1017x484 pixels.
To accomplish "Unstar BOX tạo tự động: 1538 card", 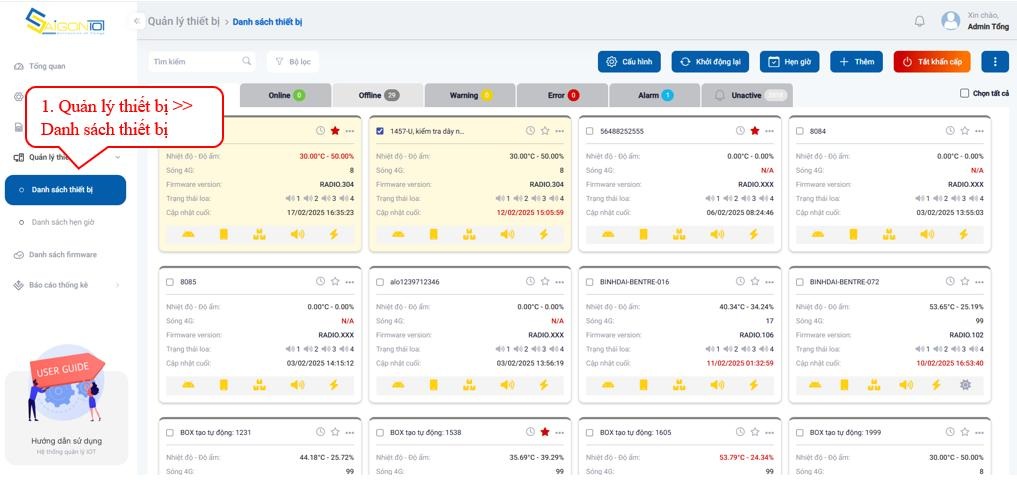I will (545, 432).
